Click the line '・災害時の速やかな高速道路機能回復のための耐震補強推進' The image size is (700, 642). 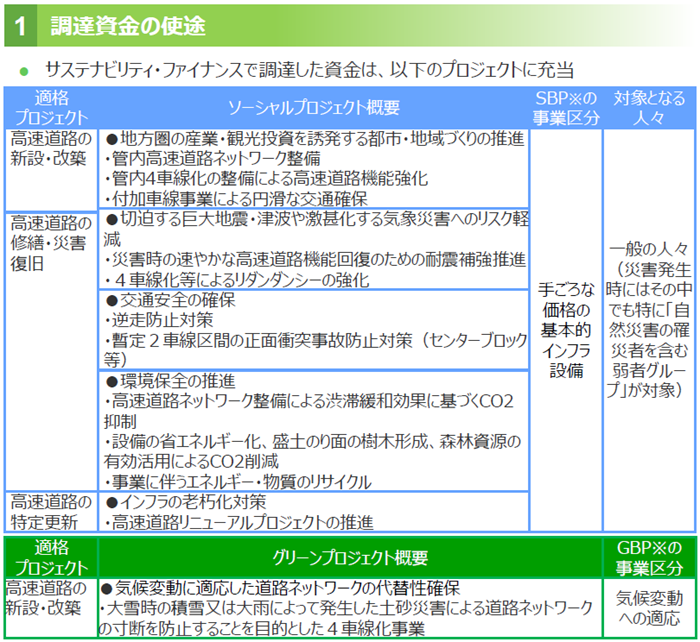(315, 259)
